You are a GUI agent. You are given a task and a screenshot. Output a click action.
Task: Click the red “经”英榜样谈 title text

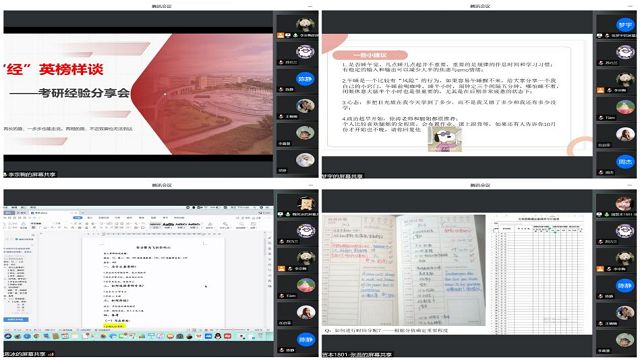53,69
